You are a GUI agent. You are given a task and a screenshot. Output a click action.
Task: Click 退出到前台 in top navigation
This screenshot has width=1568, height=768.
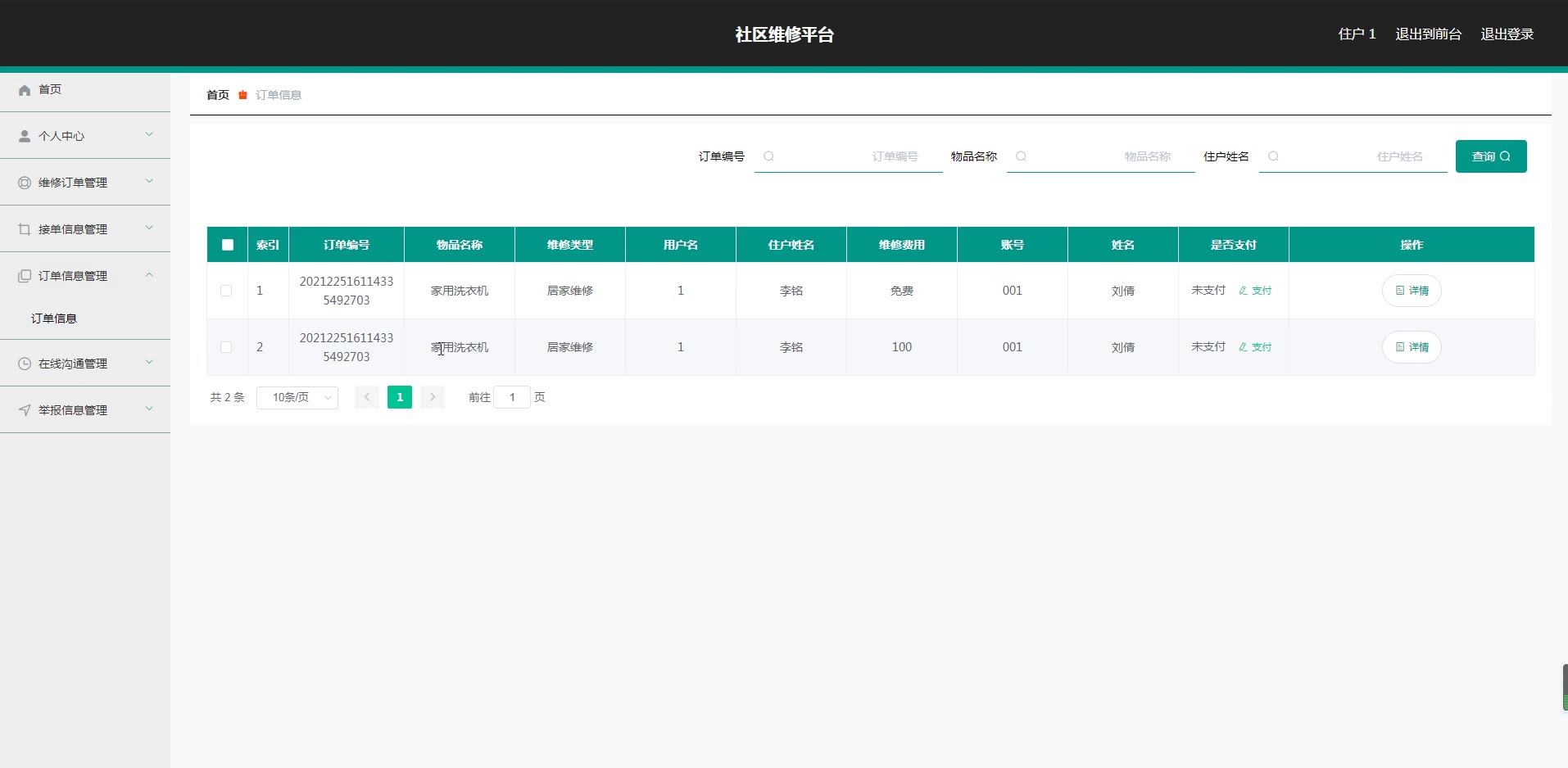click(1428, 34)
